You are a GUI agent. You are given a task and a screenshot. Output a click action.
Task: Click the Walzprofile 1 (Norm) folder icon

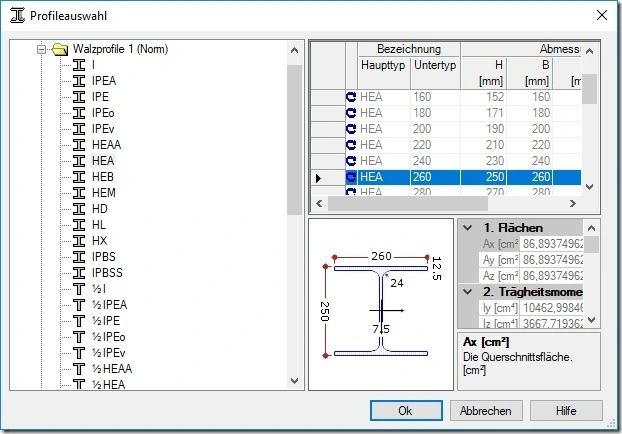click(60, 50)
